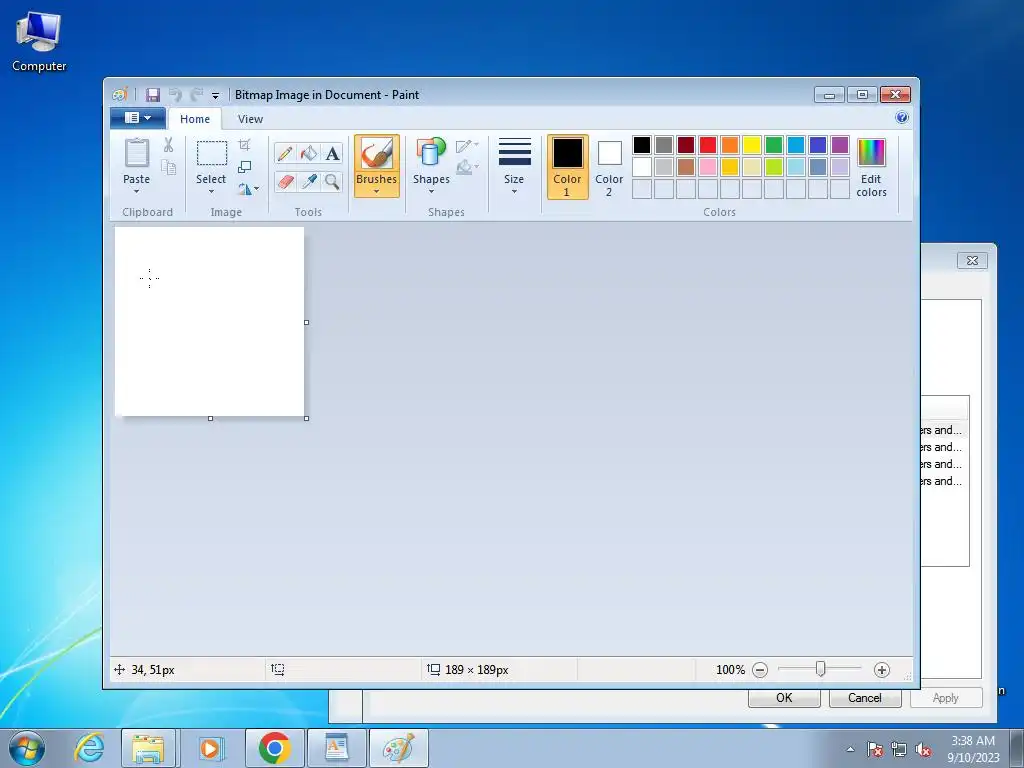1024x768 pixels.
Task: Expand the Brushes dropdown arrow
Action: [x=377, y=191]
